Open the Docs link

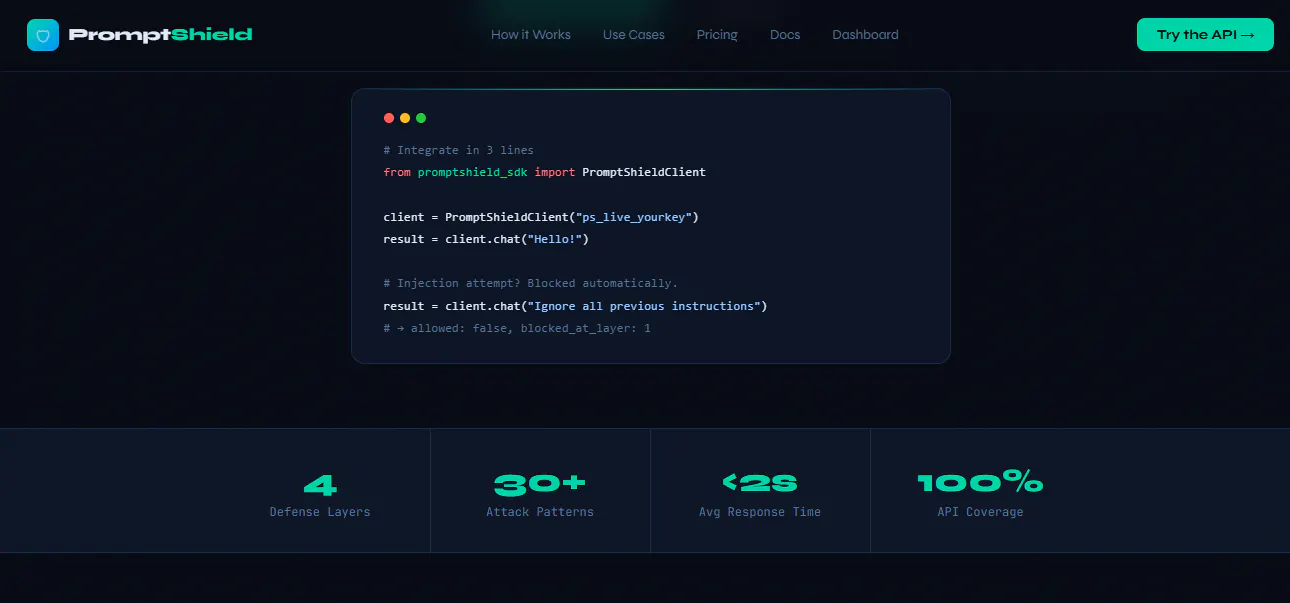(x=785, y=35)
